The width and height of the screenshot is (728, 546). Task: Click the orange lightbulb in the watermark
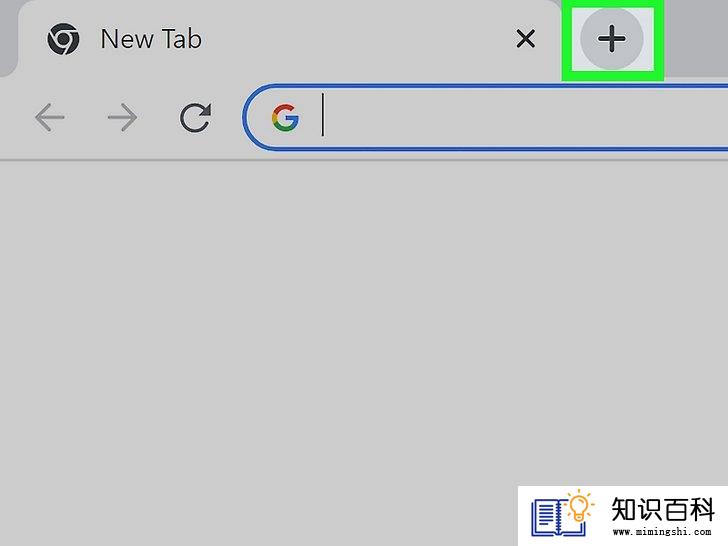[579, 507]
